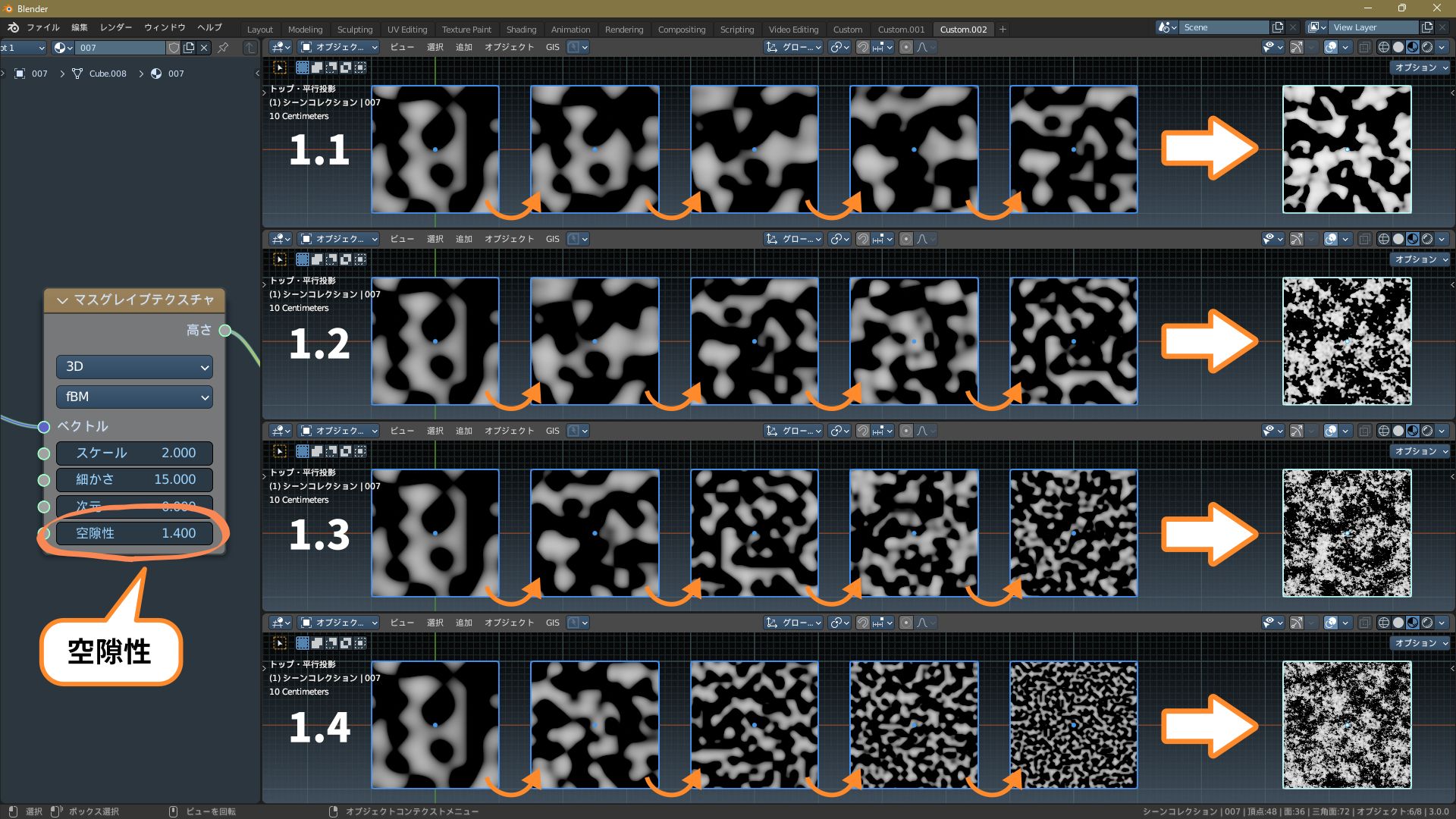Click the parent node tree up-arrow icon
This screenshot has width=1456, height=819.
[x=249, y=48]
